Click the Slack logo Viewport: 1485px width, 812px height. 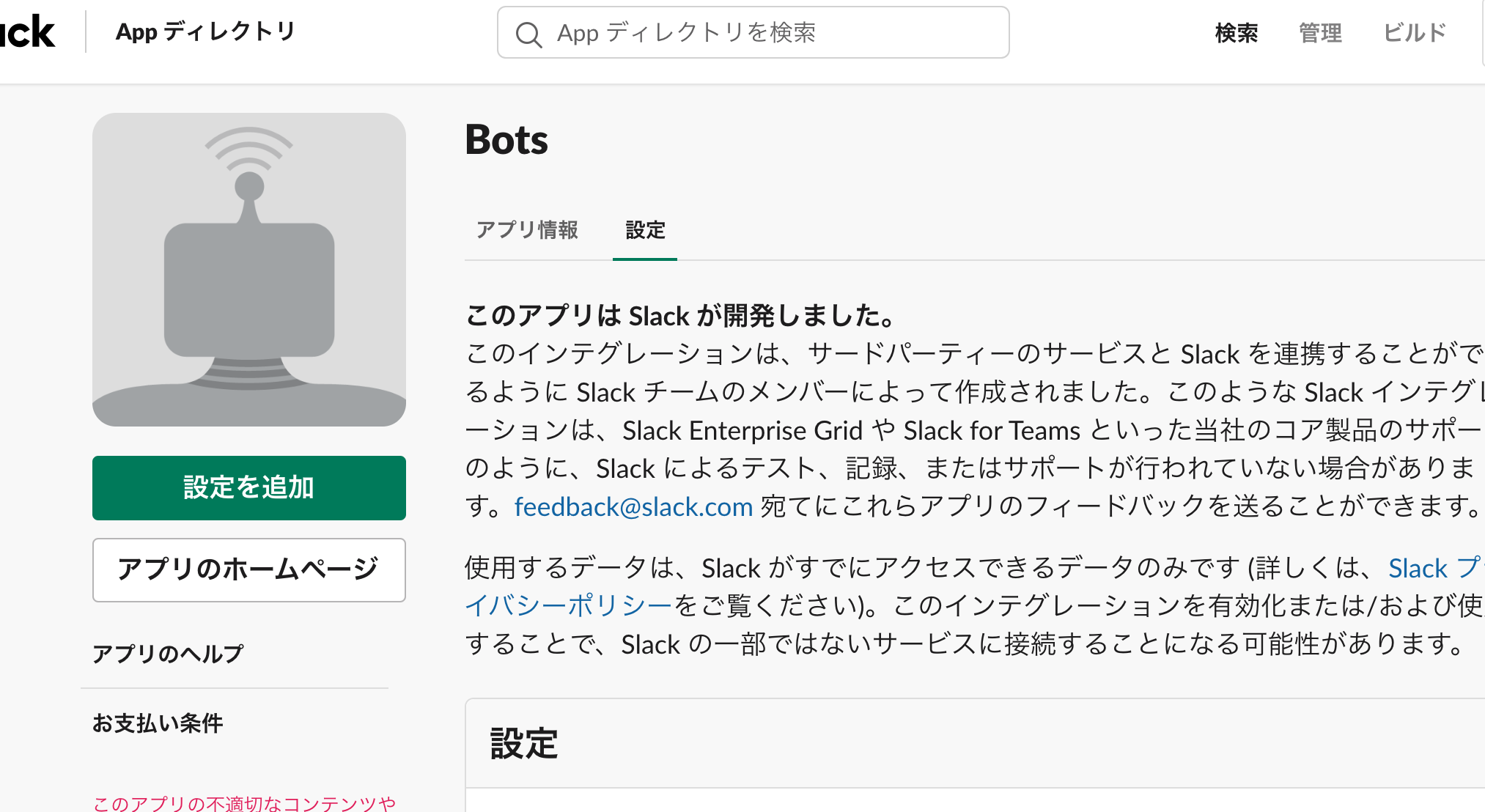tap(27, 32)
